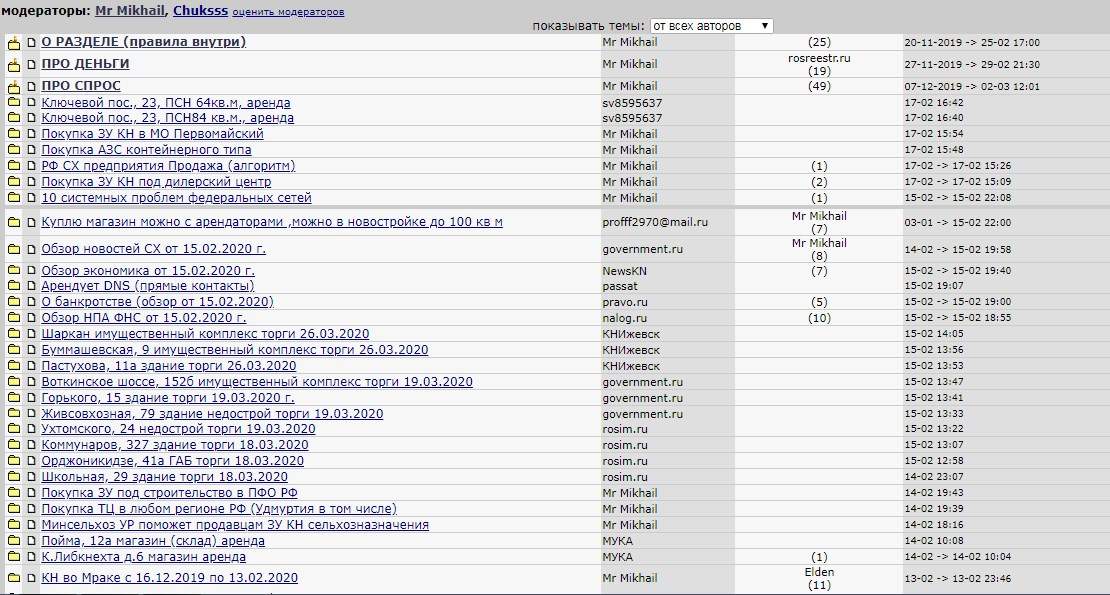Click folder icon of "10 системных проблем" row
1110x595 pixels.
point(13,198)
